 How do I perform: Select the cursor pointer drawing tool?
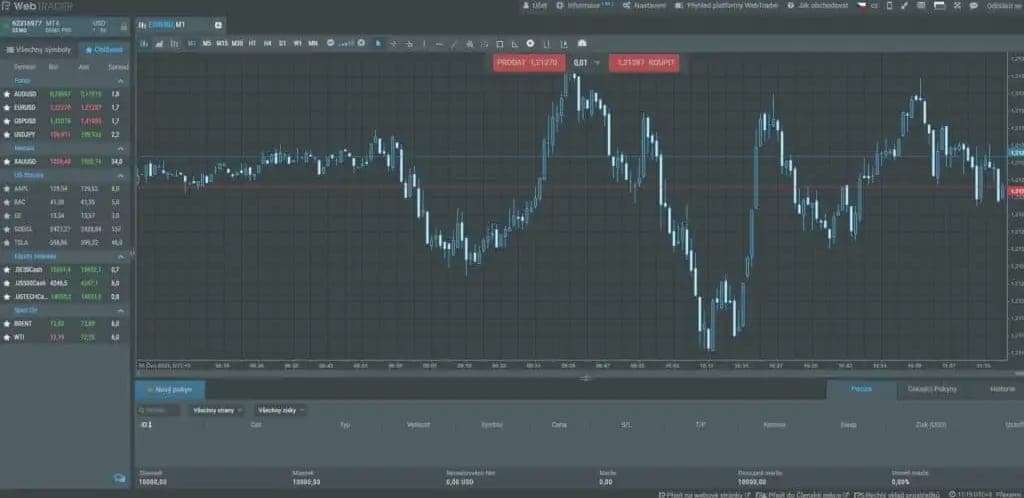point(378,44)
